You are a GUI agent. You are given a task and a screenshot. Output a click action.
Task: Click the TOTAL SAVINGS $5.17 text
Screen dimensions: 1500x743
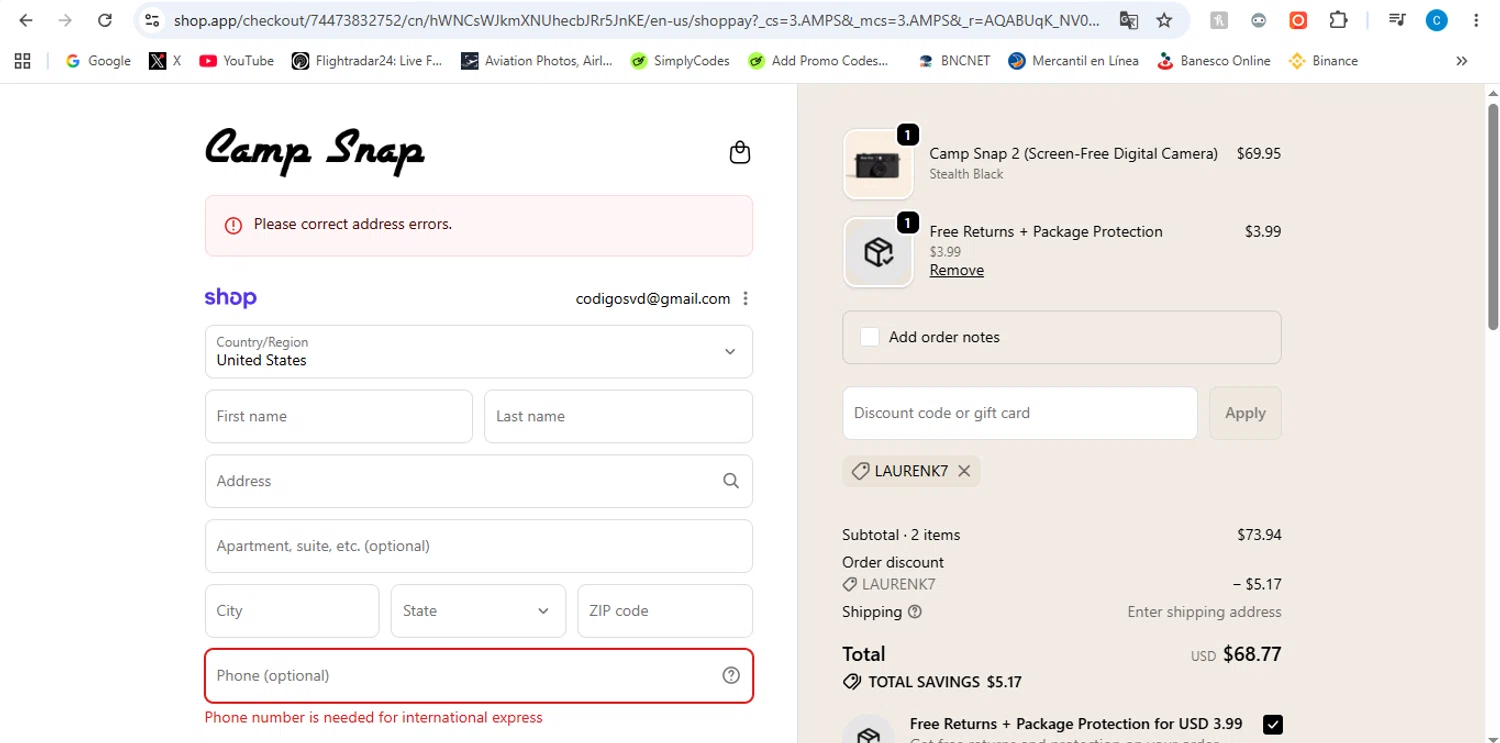pos(945,682)
